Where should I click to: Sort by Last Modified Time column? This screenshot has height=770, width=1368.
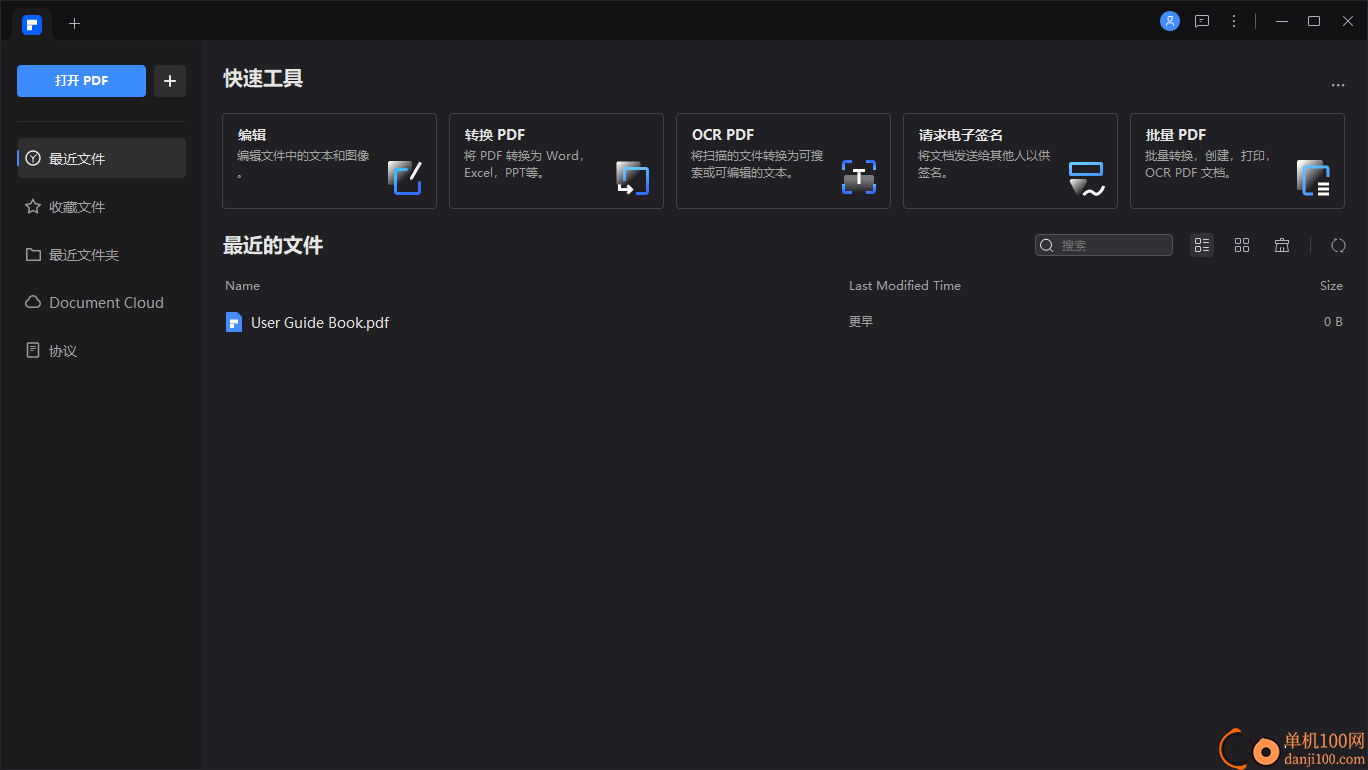click(x=905, y=286)
